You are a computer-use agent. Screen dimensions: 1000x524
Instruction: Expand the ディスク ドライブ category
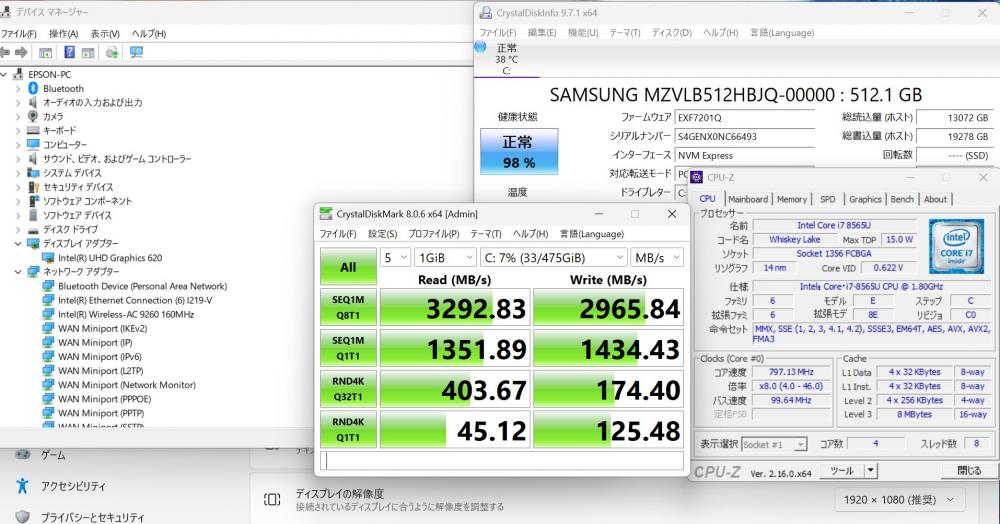[x=18, y=229]
